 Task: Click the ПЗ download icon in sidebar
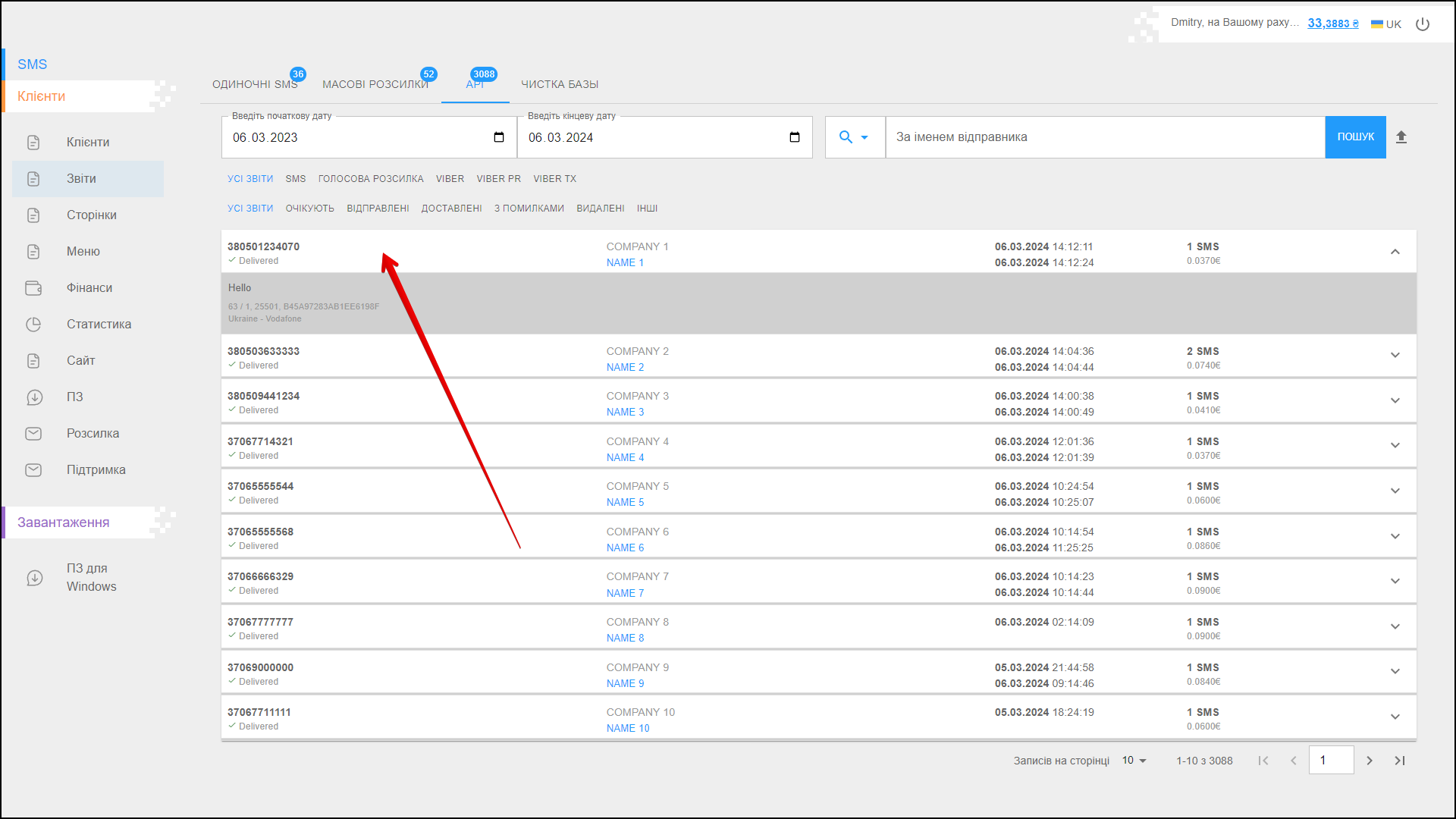33,397
